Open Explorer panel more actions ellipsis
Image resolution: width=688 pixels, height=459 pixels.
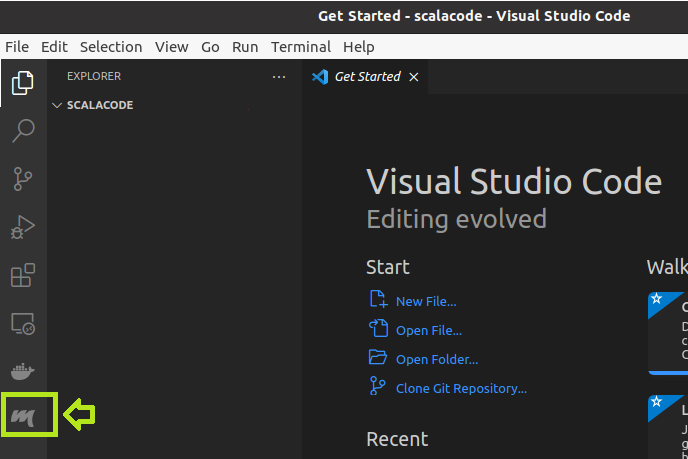(279, 76)
